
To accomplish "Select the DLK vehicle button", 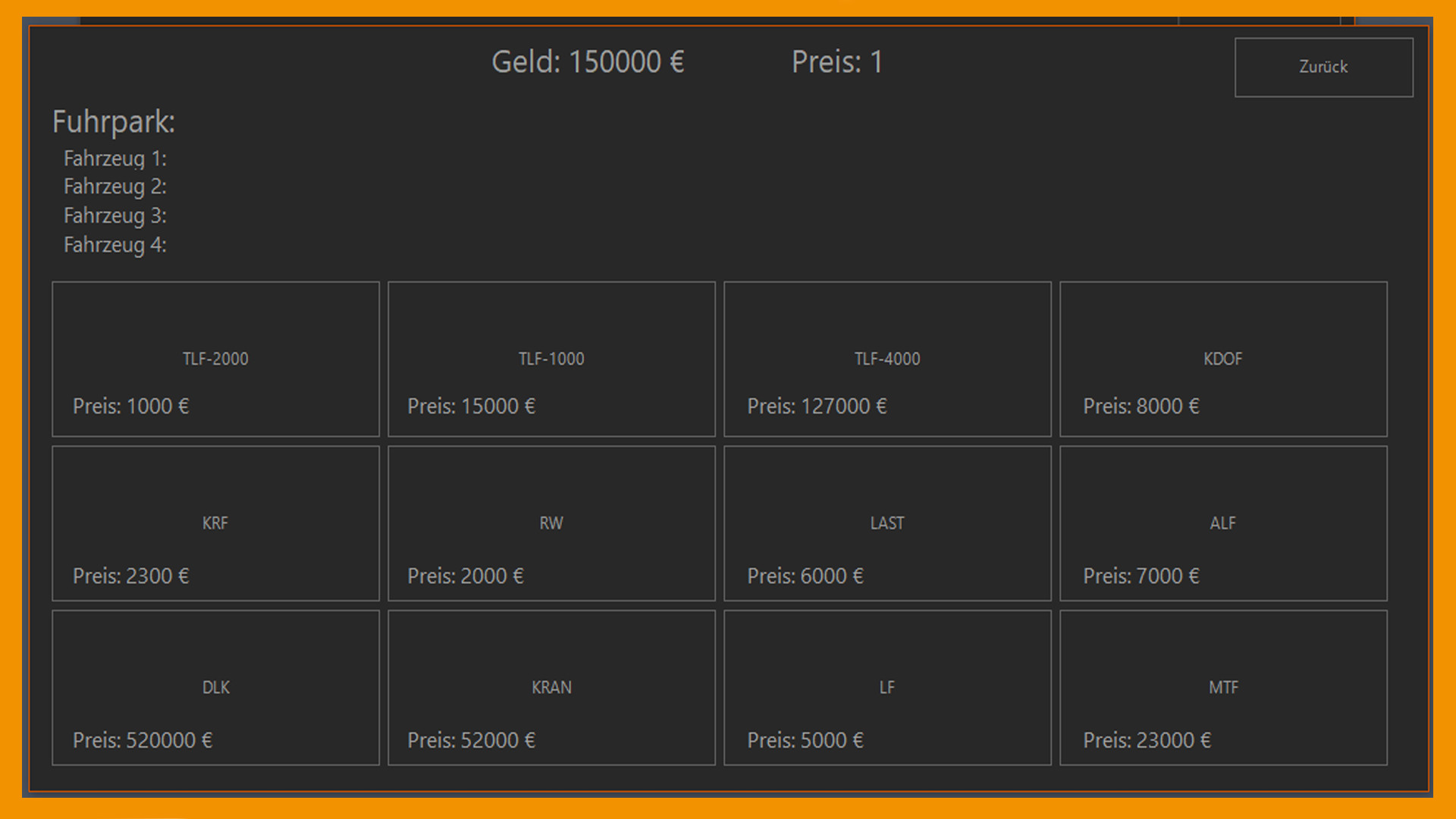I will [215, 687].
